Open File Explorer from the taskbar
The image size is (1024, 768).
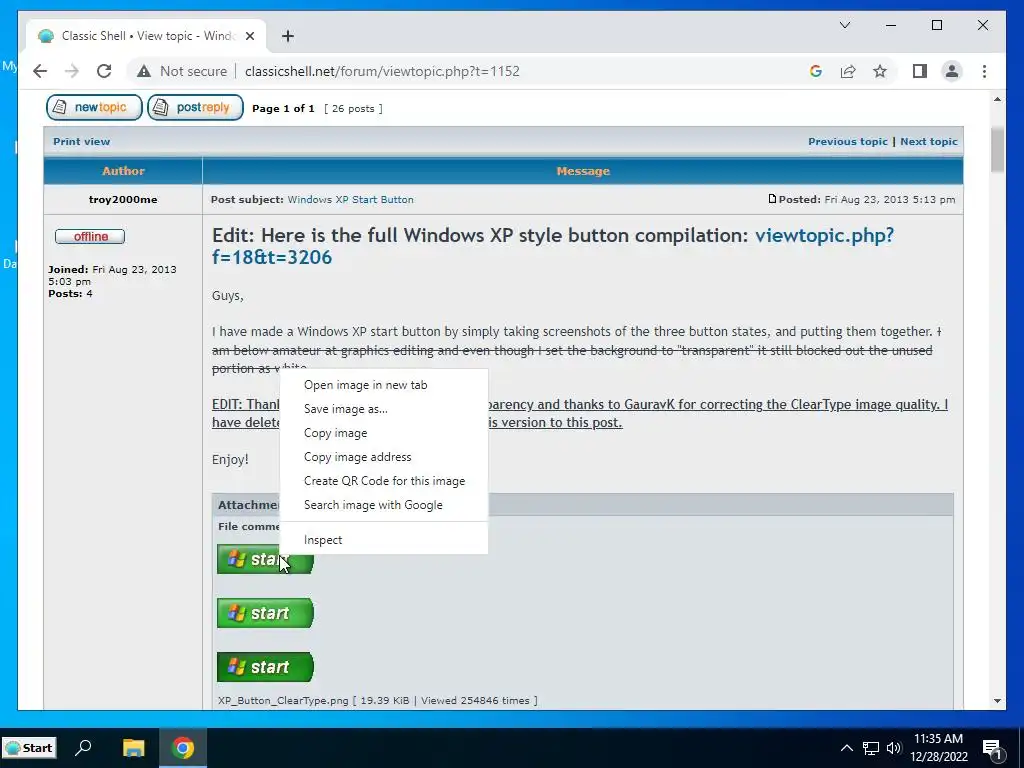point(133,748)
